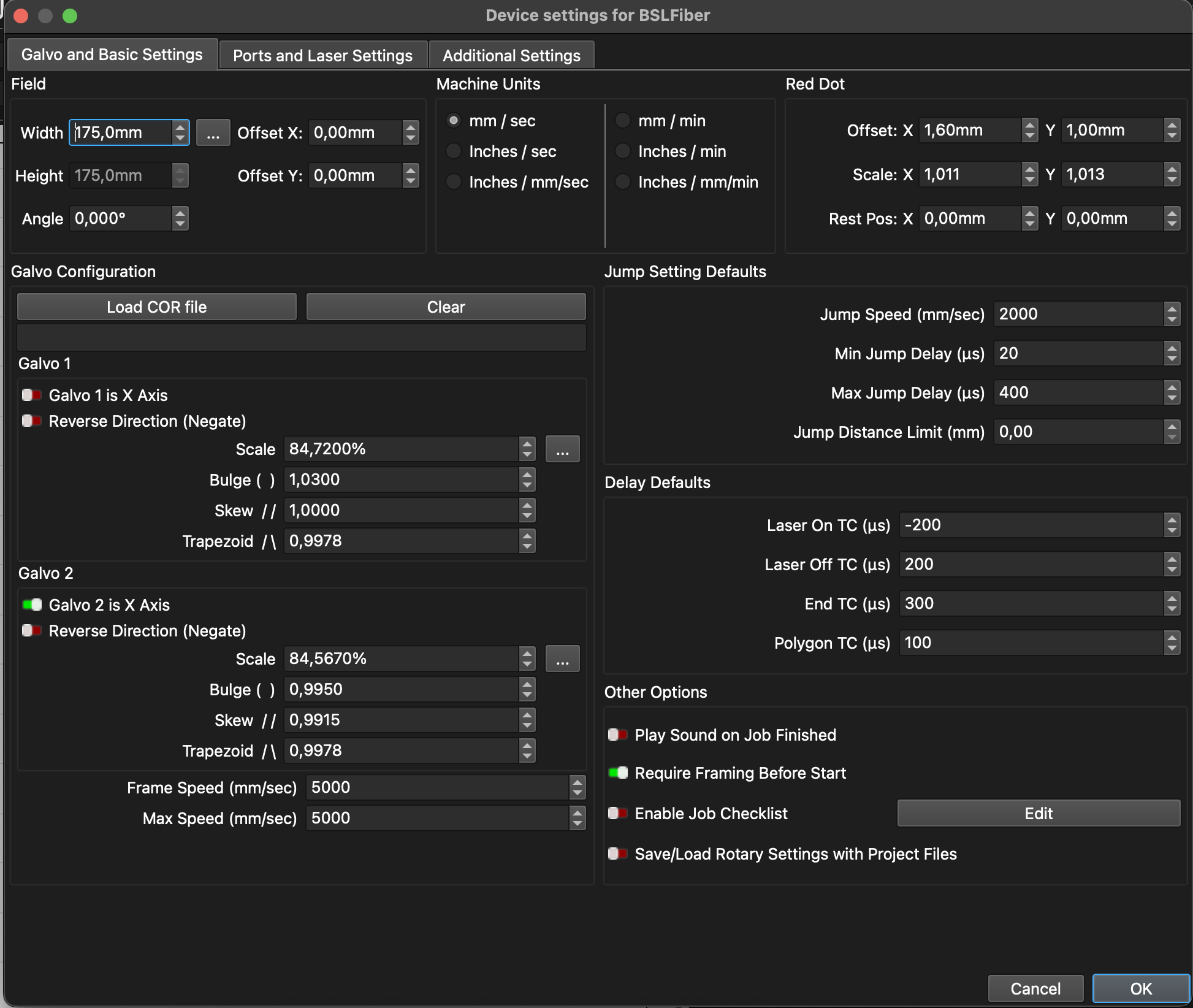Click the Jump Speed stepper arrows
This screenshot has width=1193, height=1008.
(x=1172, y=315)
